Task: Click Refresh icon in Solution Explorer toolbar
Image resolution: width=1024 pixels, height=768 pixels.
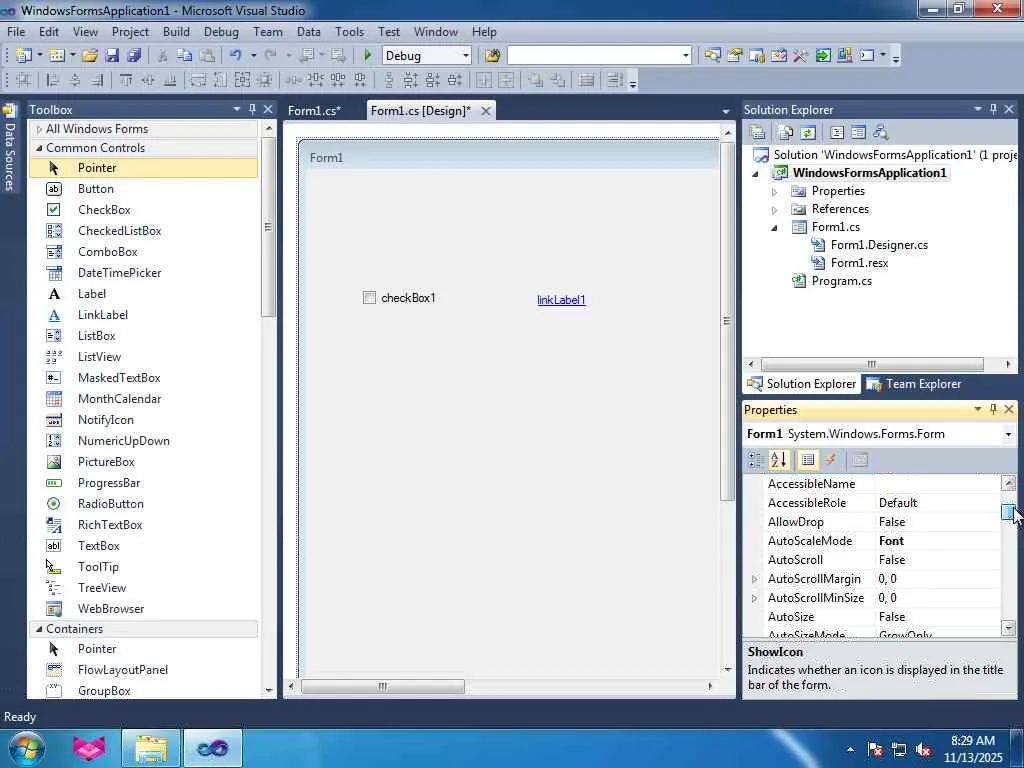Action: (808, 133)
